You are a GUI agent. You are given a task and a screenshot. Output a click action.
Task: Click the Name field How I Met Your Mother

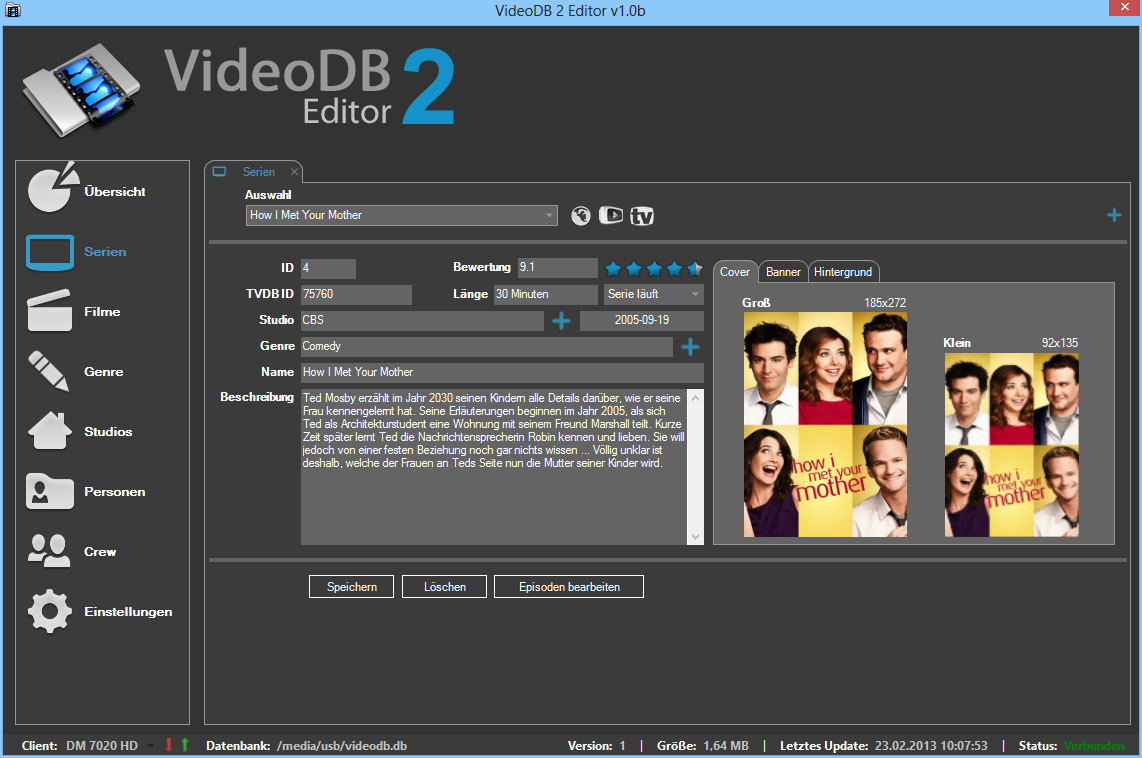click(502, 372)
